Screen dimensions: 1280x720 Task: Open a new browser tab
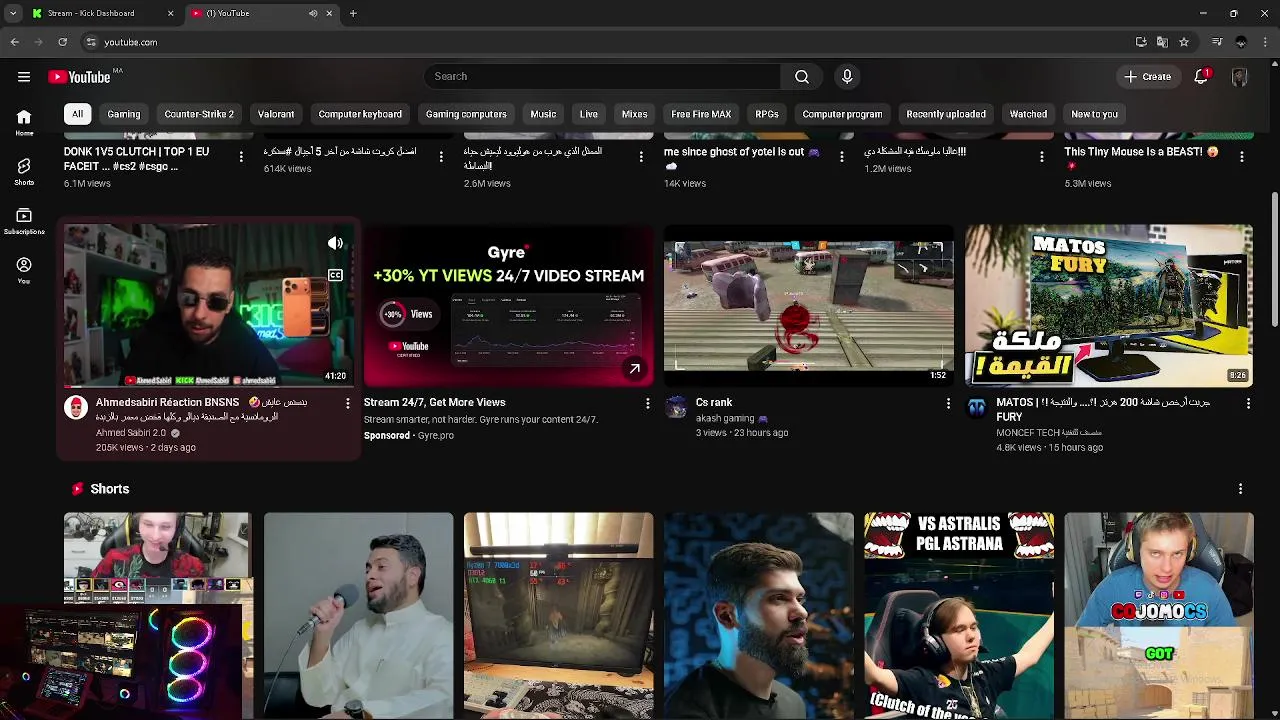pyautogui.click(x=353, y=13)
